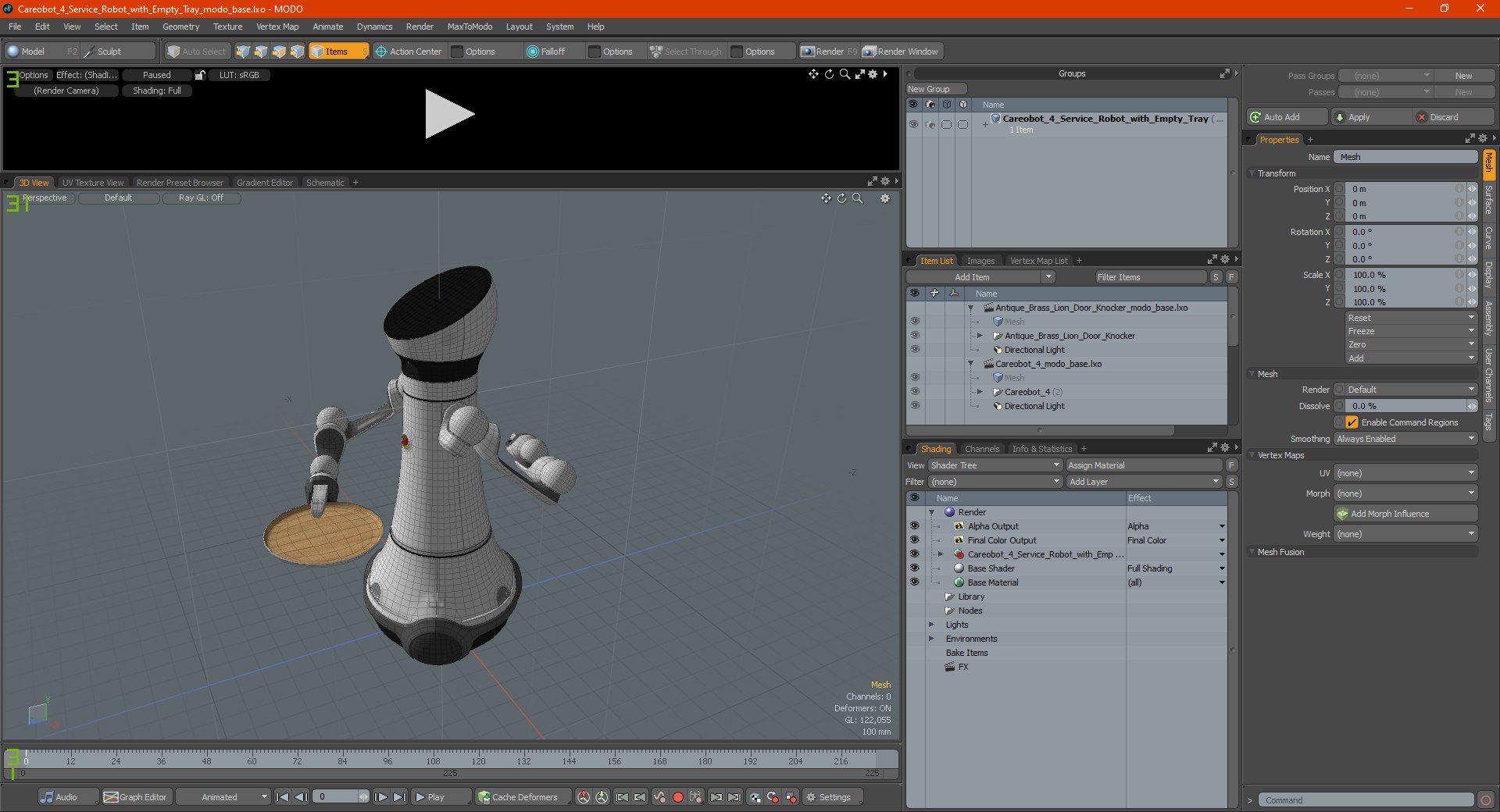Screen dimensions: 1500x812
Task: Select the Vertices selection mode icon
Action: point(243,52)
